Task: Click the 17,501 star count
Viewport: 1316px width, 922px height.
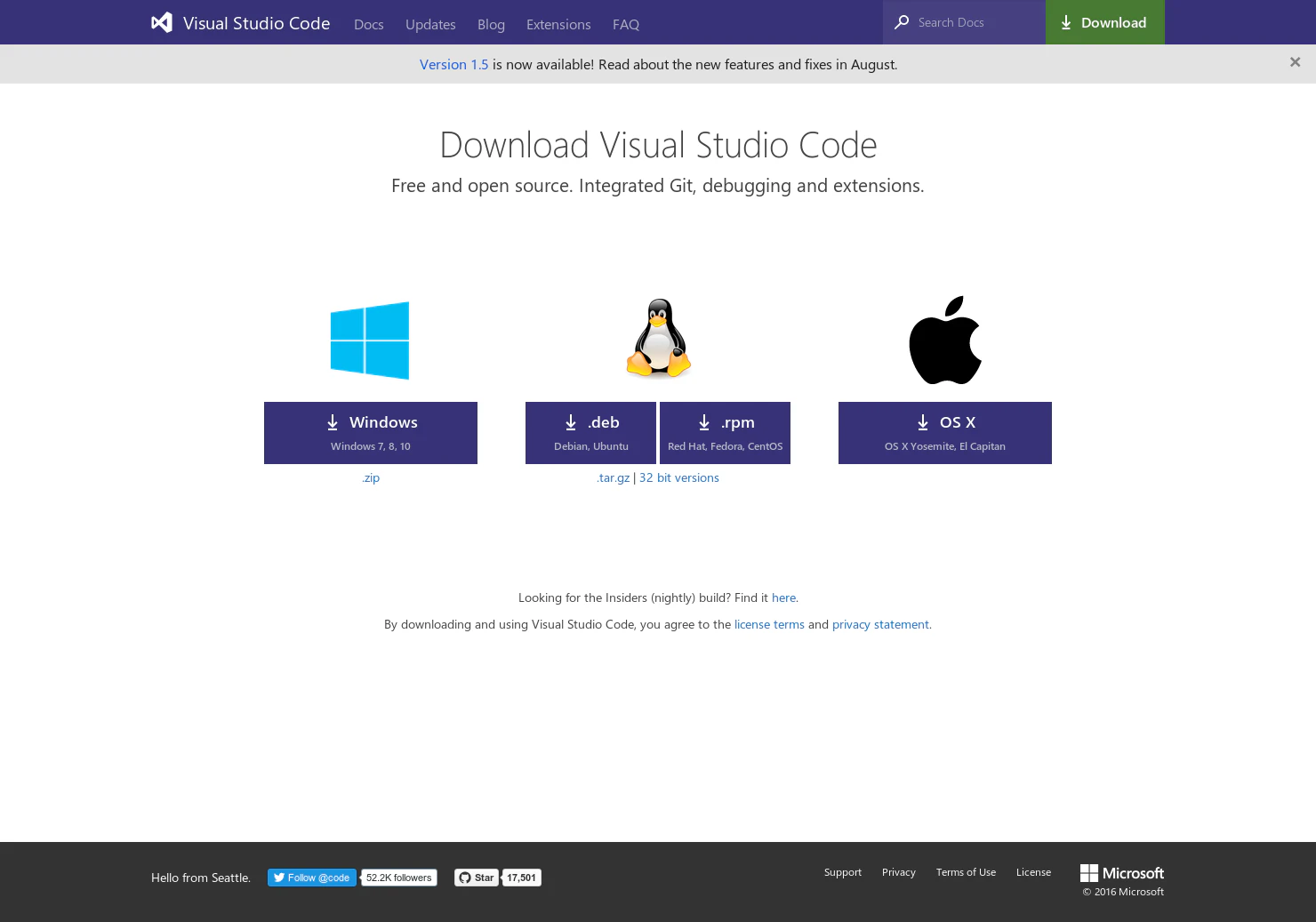Action: (522, 878)
